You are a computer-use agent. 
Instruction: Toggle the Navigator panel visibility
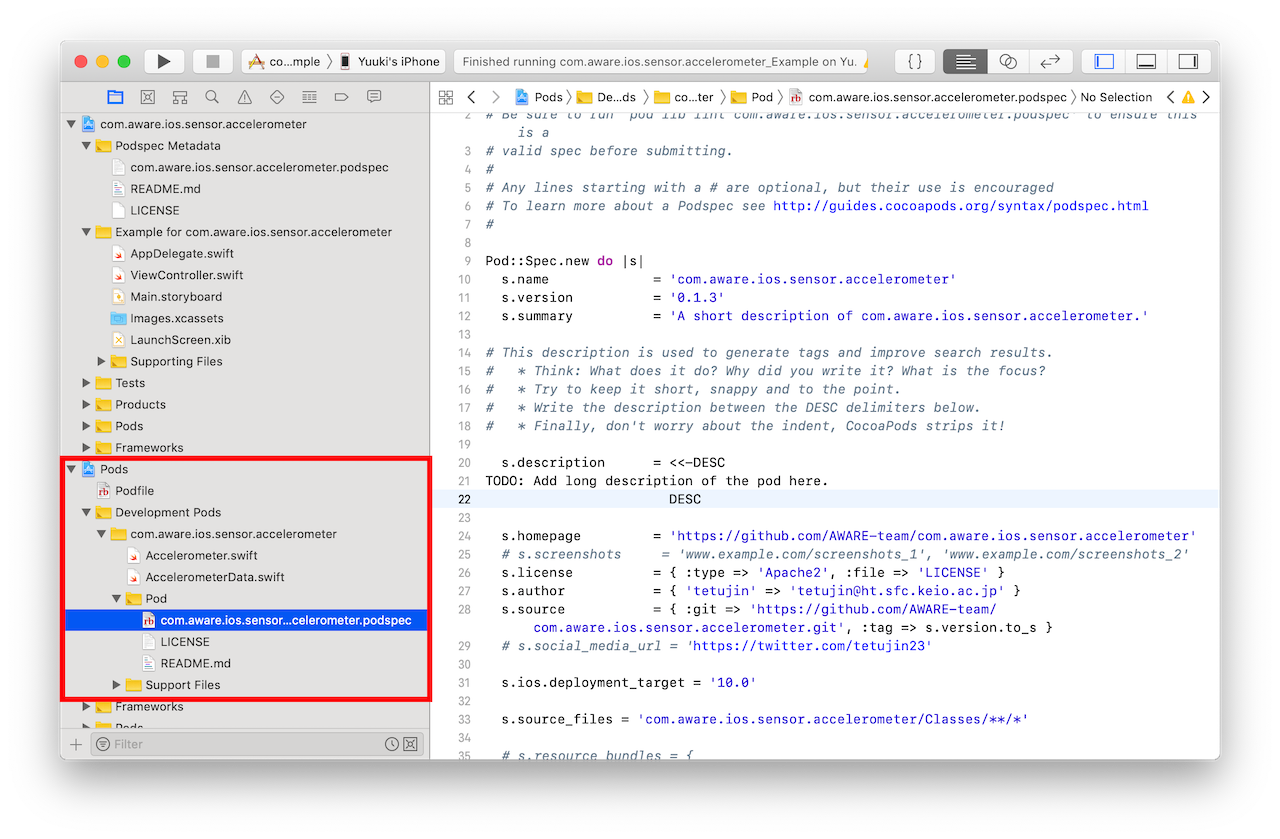(x=1104, y=62)
